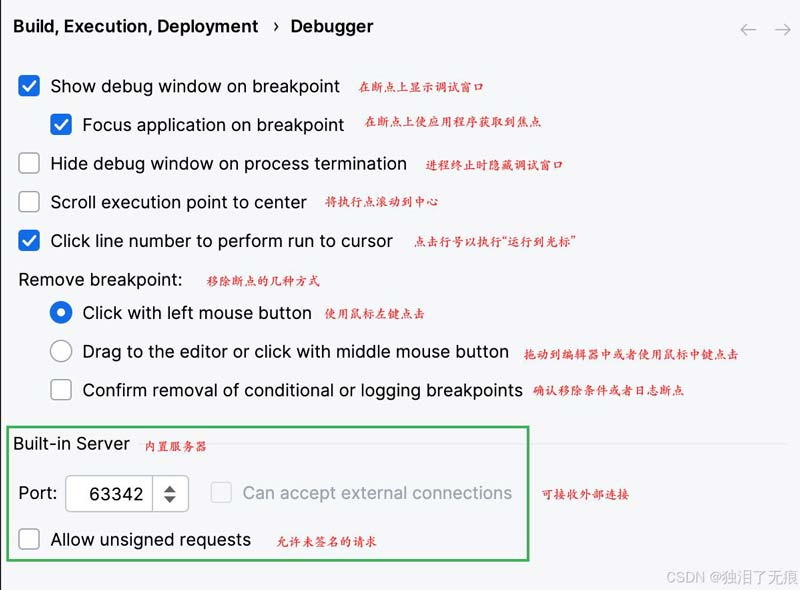Click the 'Port:' label
The image size is (800, 590).
[x=37, y=492]
